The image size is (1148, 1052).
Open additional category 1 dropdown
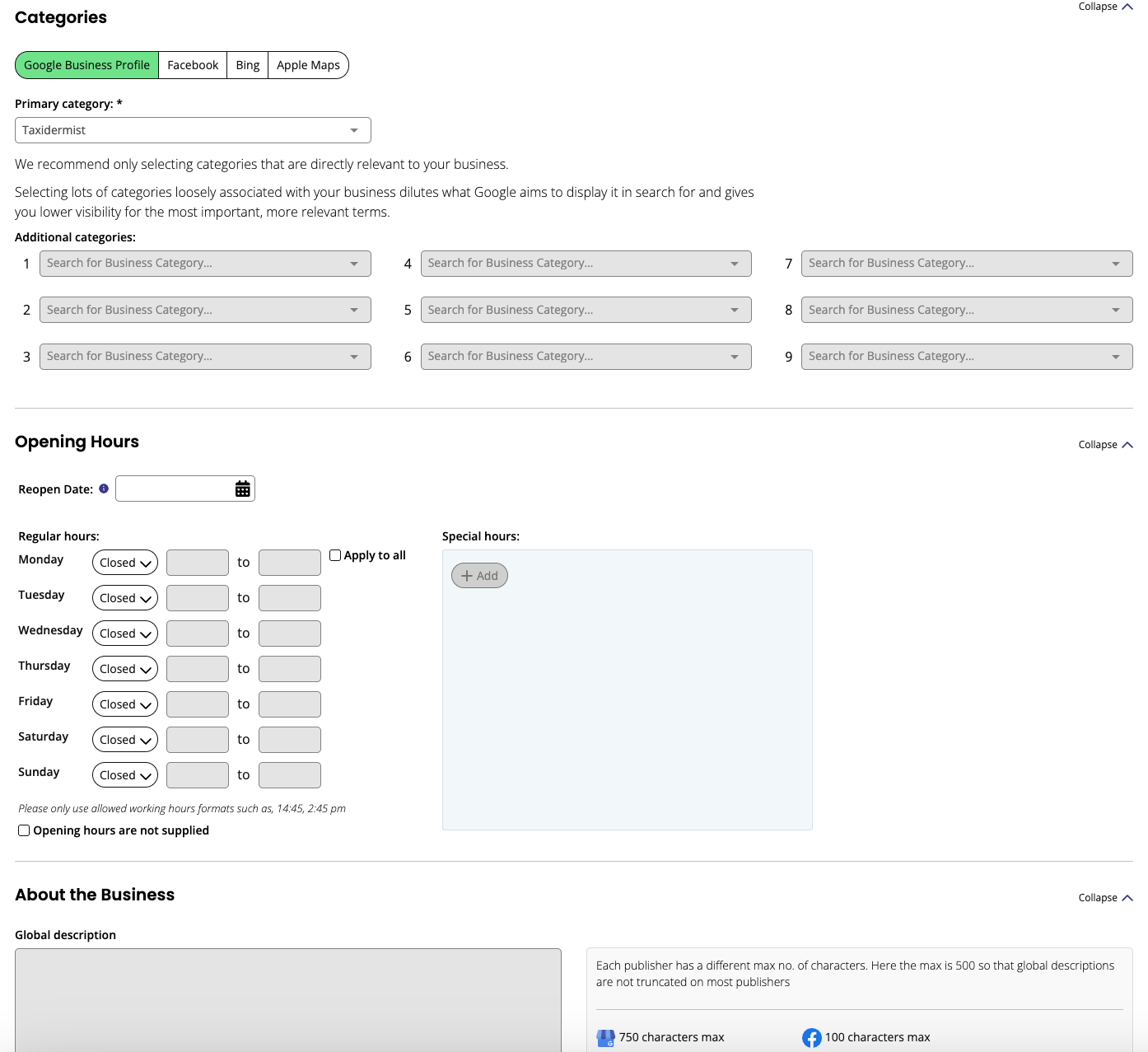(x=205, y=264)
